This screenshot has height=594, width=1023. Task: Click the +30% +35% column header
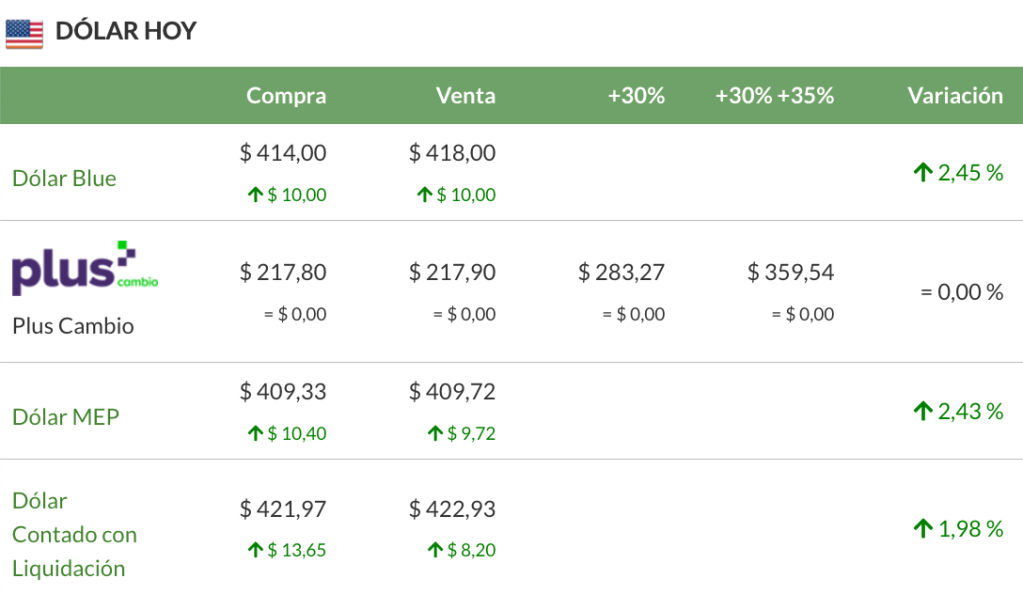click(774, 96)
